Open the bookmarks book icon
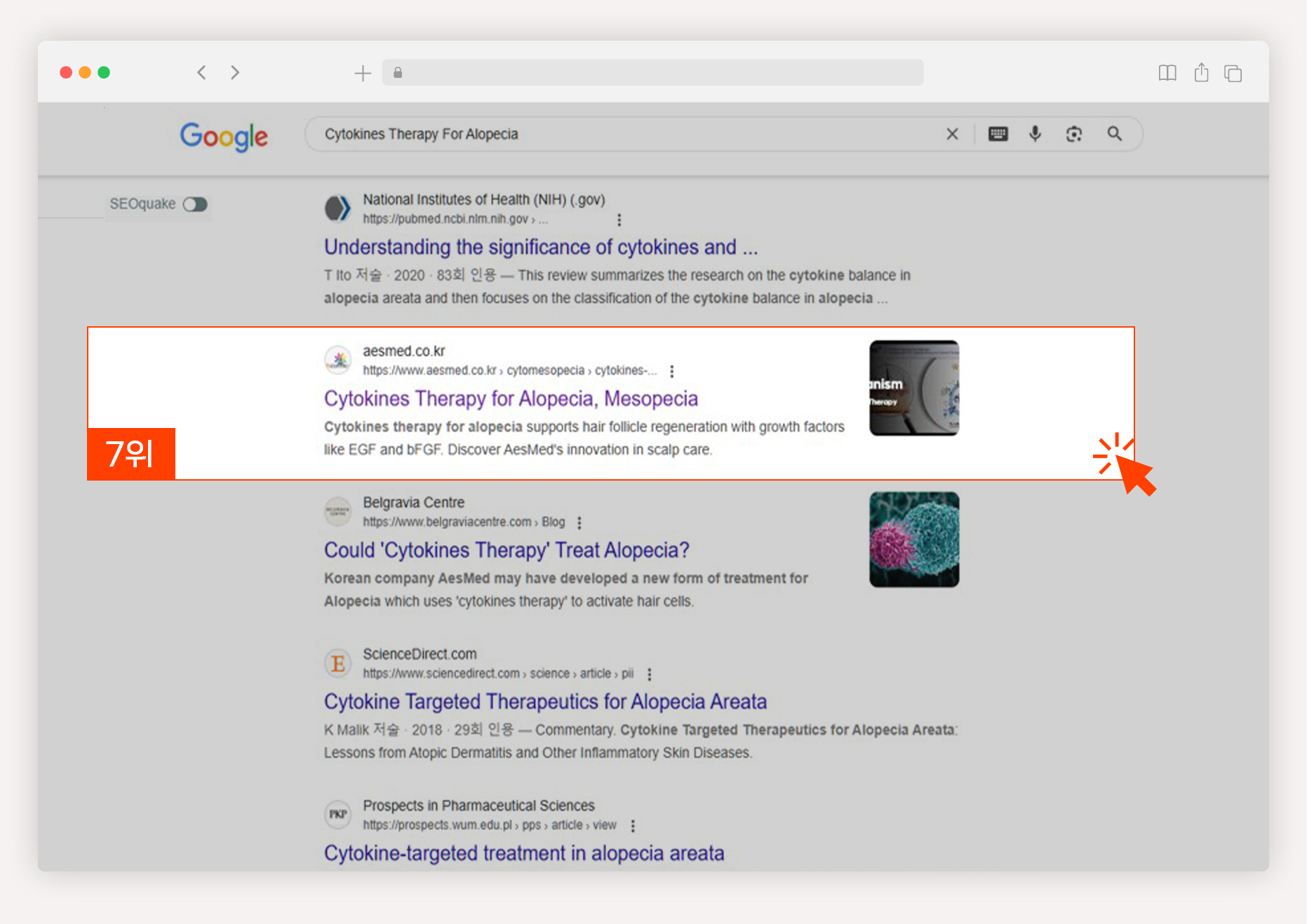The height and width of the screenshot is (924, 1307). point(1167,73)
